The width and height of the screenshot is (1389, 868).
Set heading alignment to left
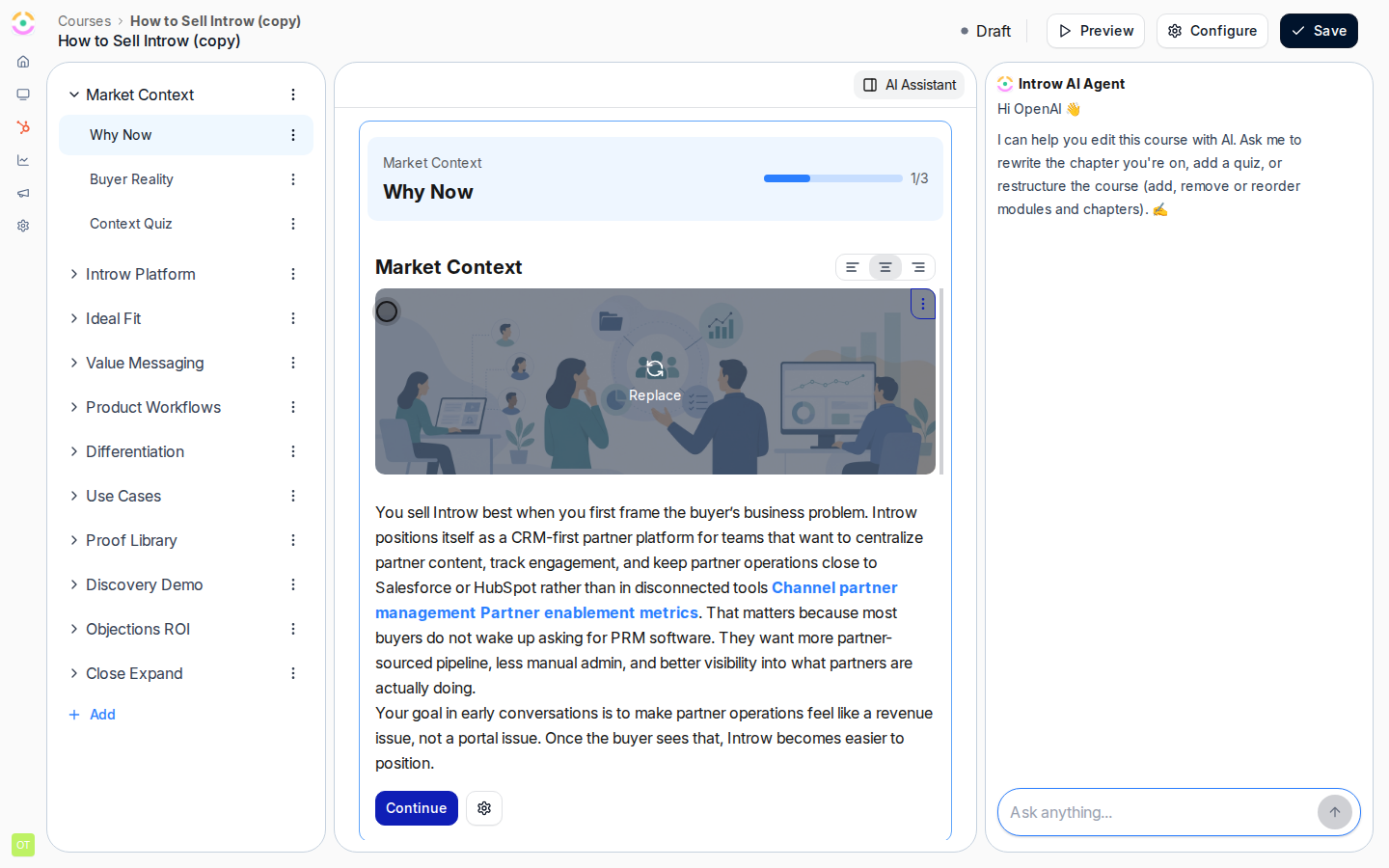853,267
